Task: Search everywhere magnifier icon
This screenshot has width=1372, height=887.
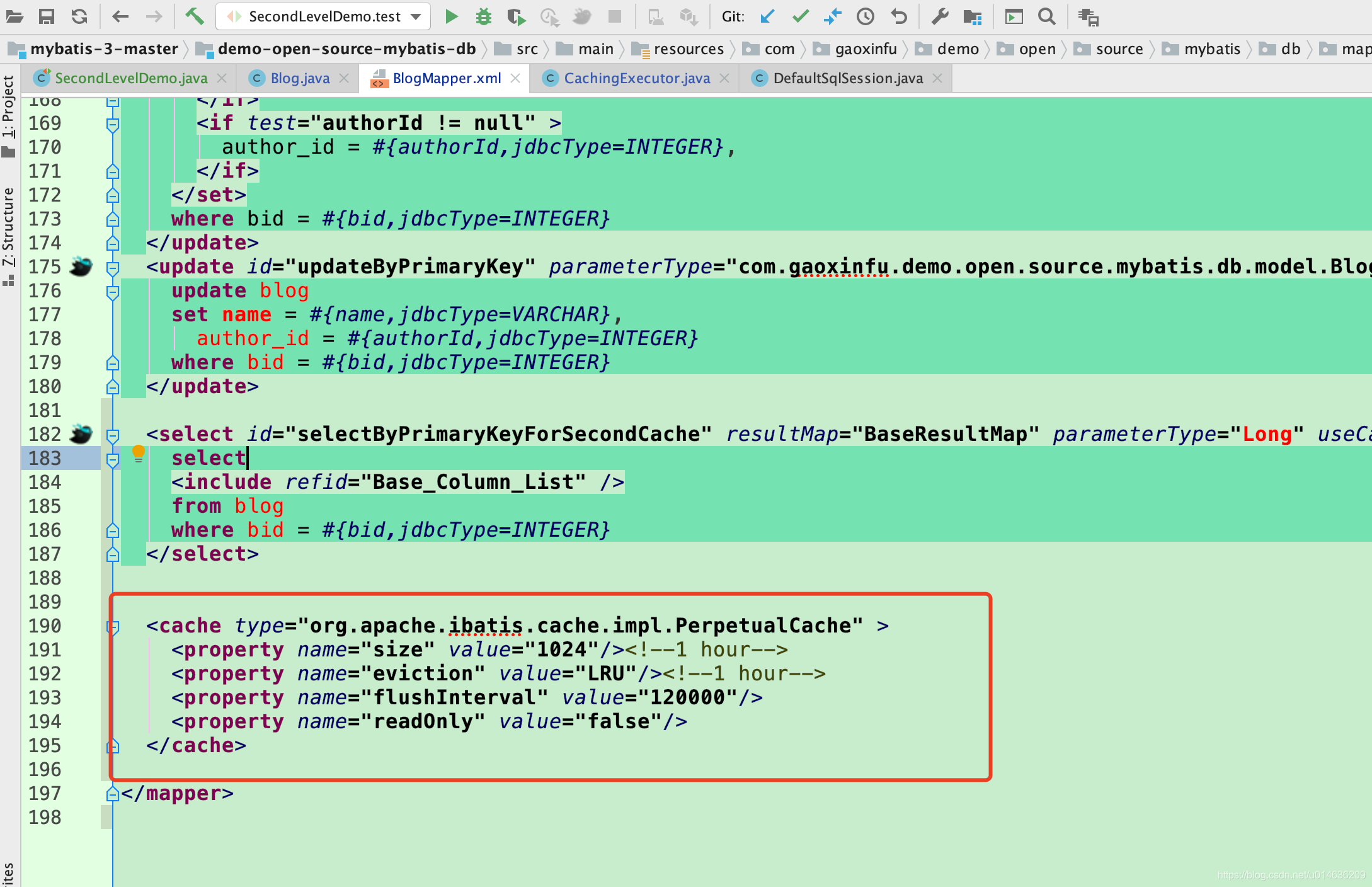Action: (1047, 17)
